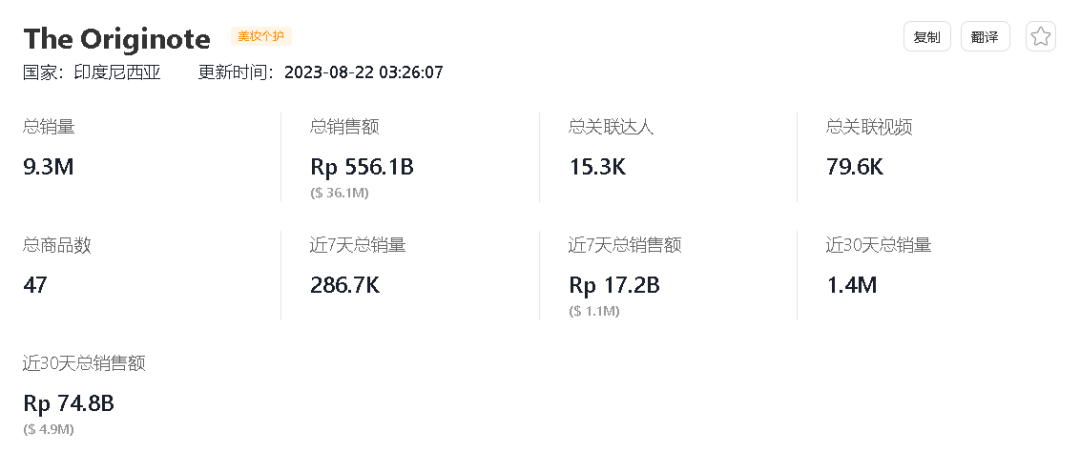Click the 总商品数 value 47
The width and height of the screenshot is (1080, 452).
35,285
